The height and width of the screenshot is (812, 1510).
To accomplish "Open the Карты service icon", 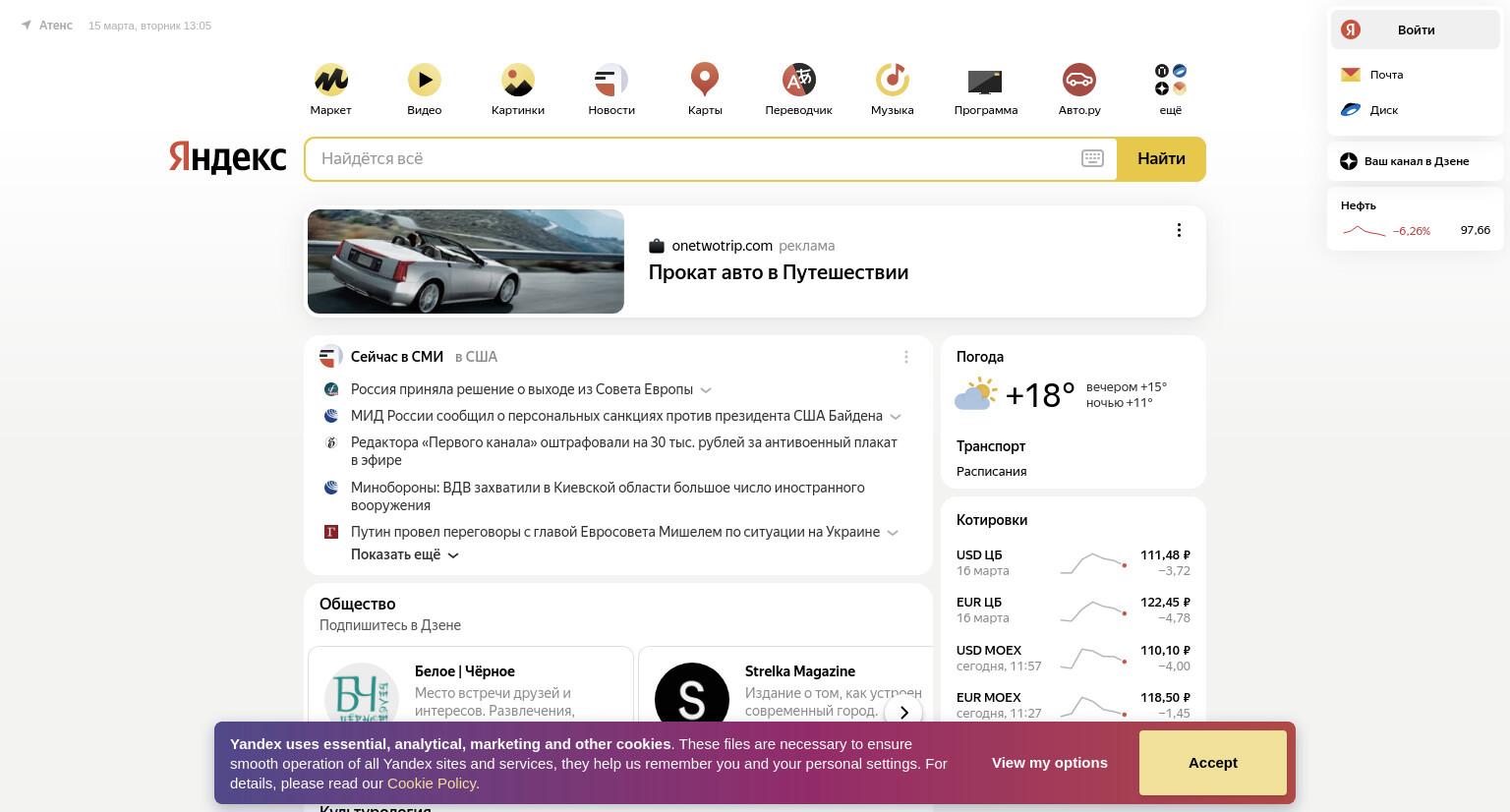I will [x=705, y=80].
